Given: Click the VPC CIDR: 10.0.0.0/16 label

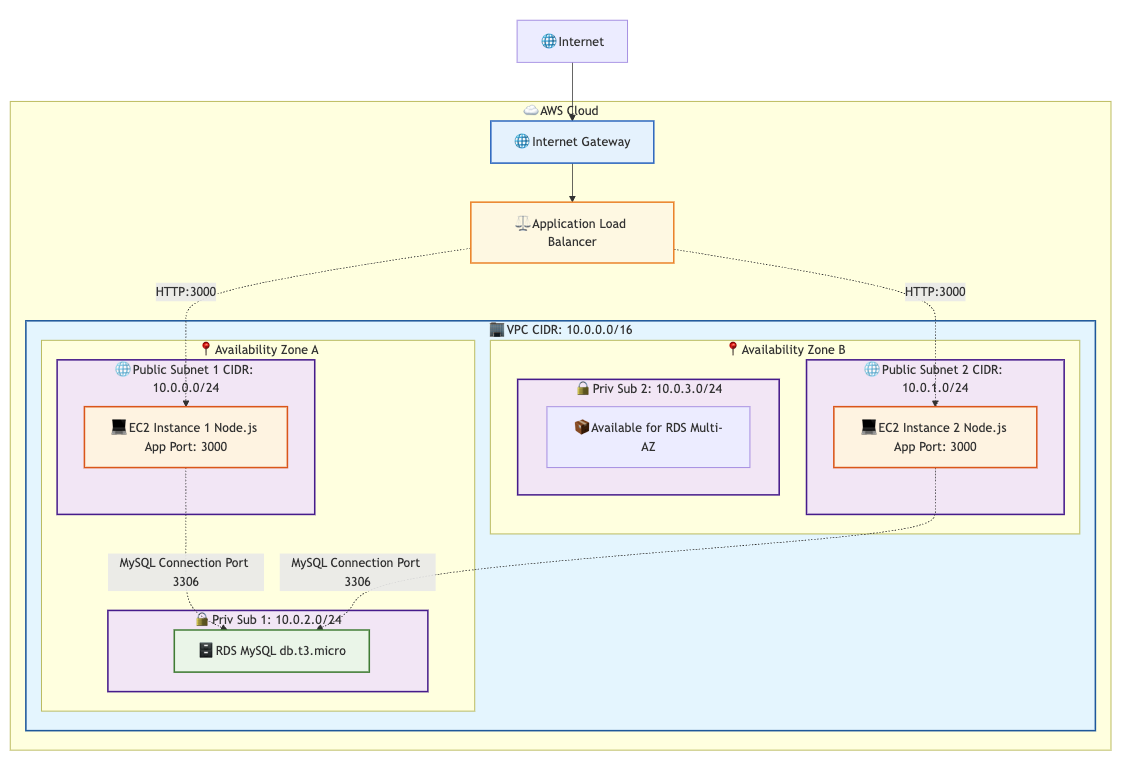Looking at the screenshot, I should [x=570, y=330].
